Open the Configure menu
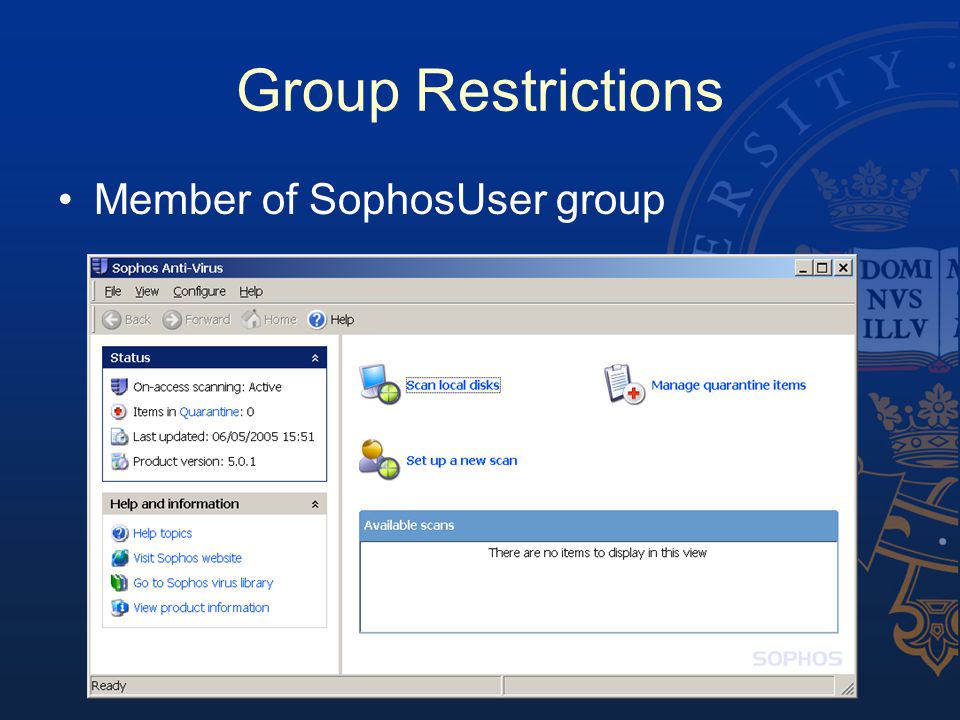This screenshot has width=960, height=720. coord(199,291)
